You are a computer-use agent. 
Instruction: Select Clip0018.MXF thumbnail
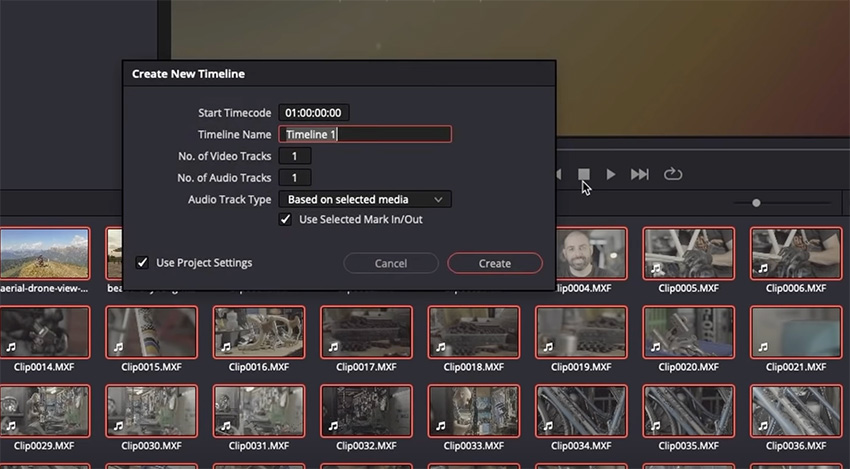coord(474,332)
